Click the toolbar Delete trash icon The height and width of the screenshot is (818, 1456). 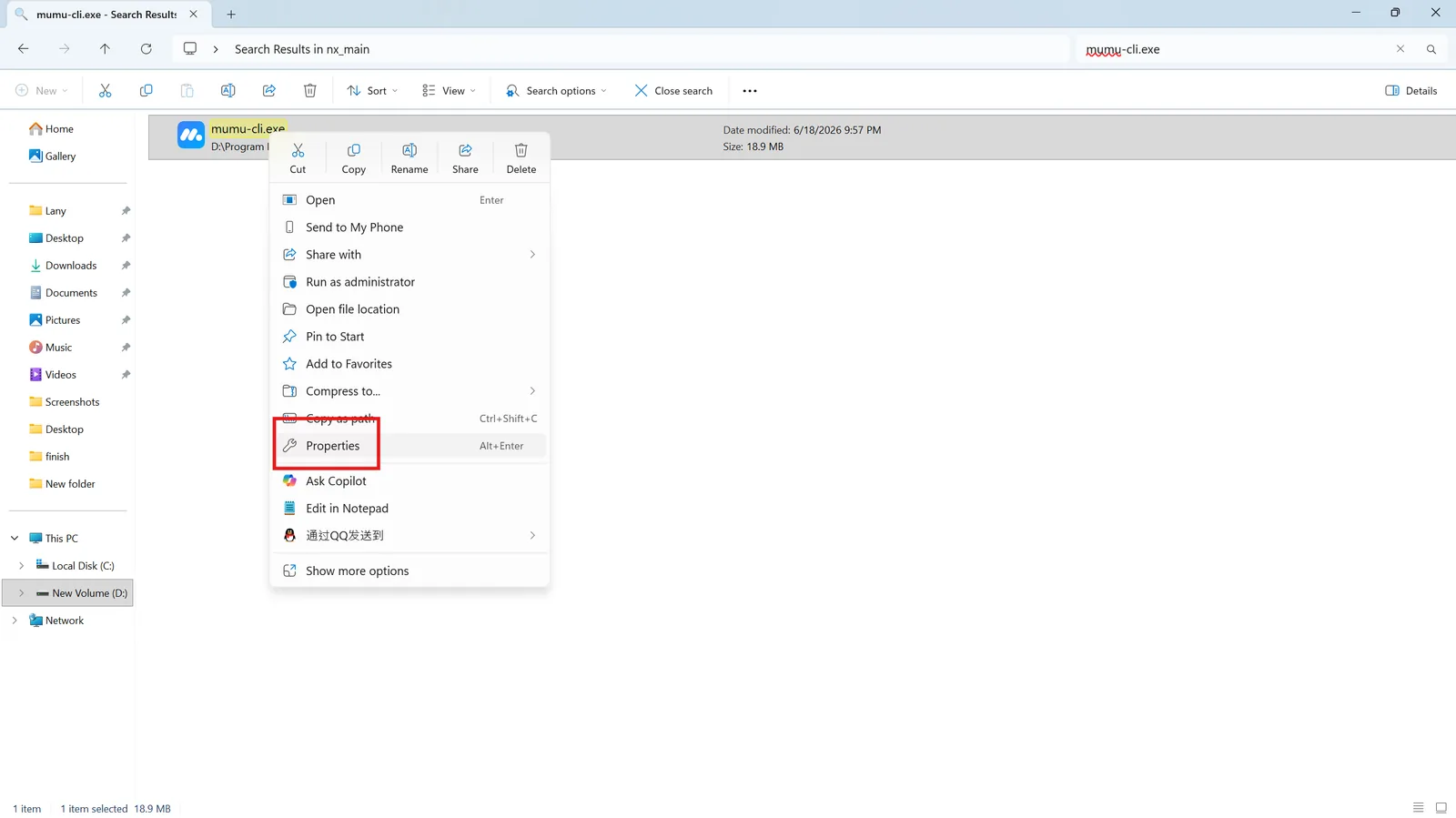point(310,91)
